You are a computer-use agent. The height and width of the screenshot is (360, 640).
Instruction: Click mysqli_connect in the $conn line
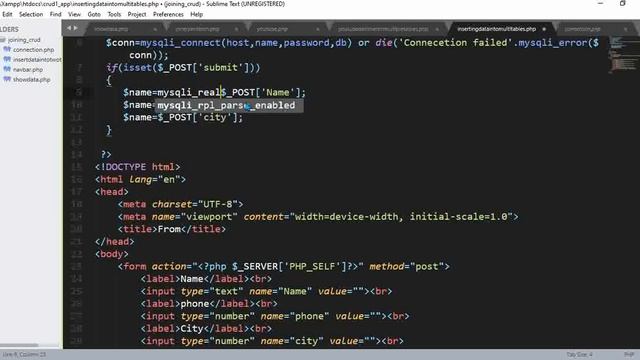pos(180,43)
